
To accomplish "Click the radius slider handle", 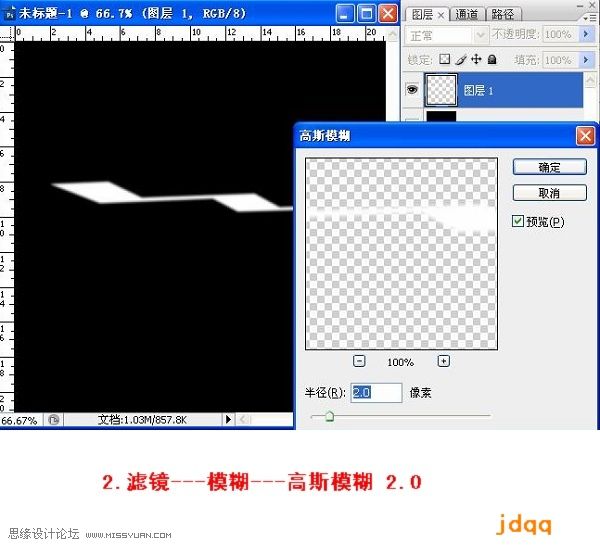I will point(329,416).
